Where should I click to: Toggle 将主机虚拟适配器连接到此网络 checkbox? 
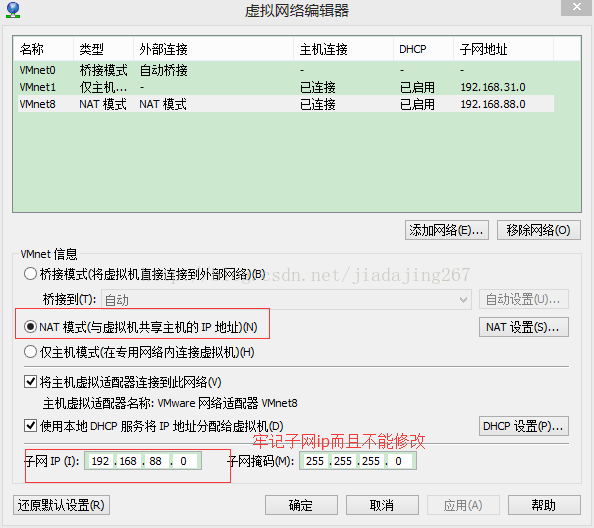30,381
